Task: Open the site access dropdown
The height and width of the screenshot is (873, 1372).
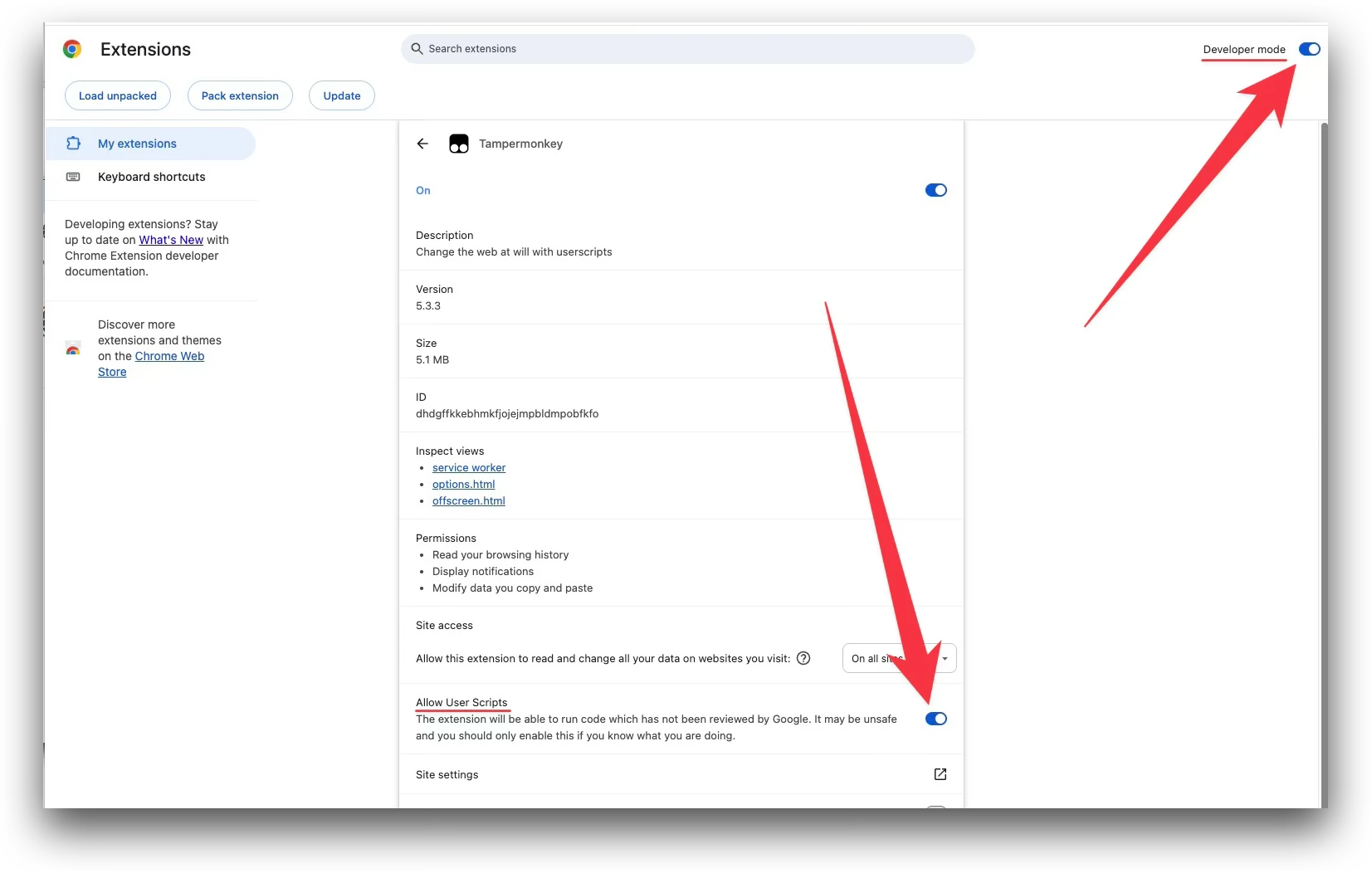Action: [x=899, y=658]
